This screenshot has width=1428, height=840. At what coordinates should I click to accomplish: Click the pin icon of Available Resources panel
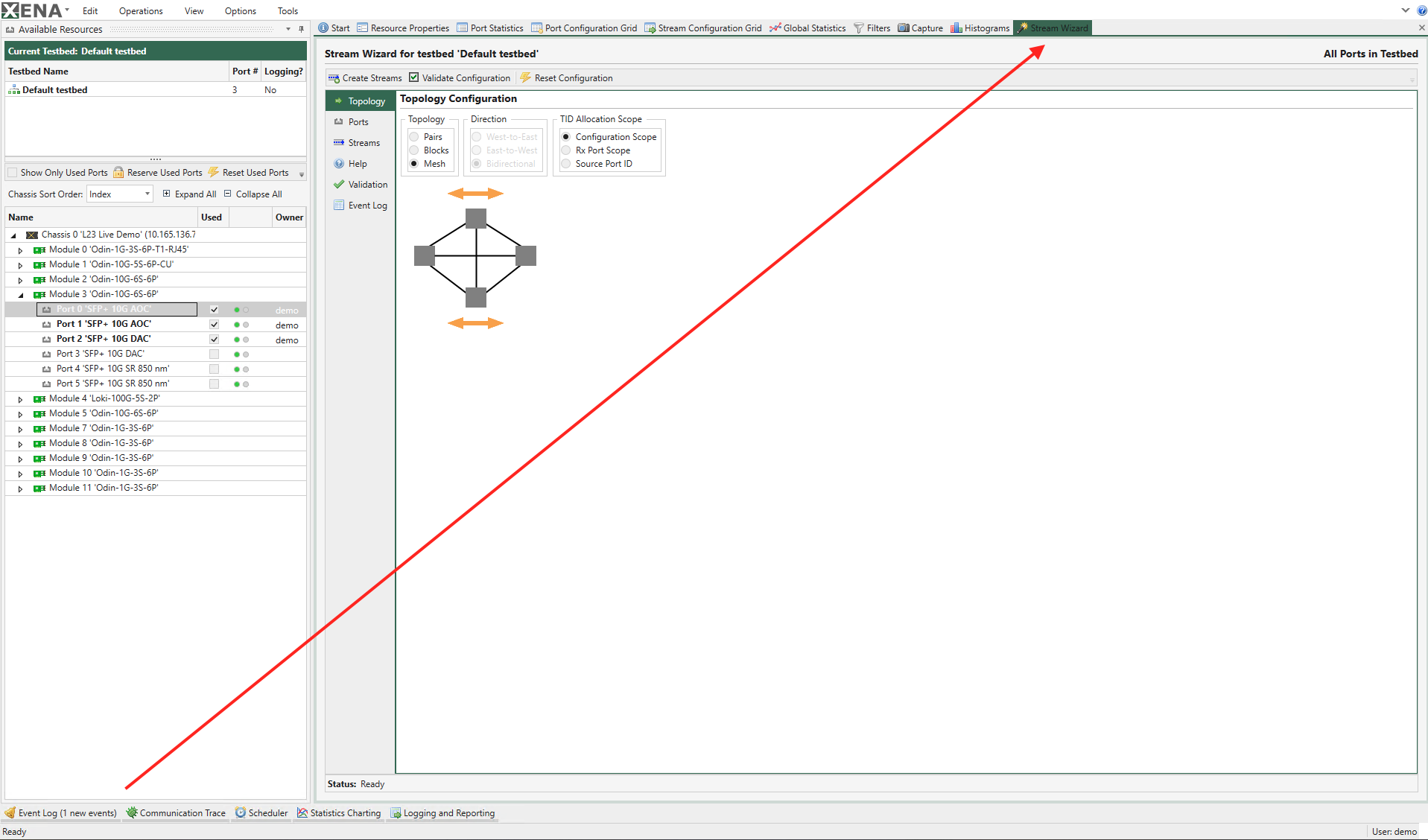pos(301,29)
